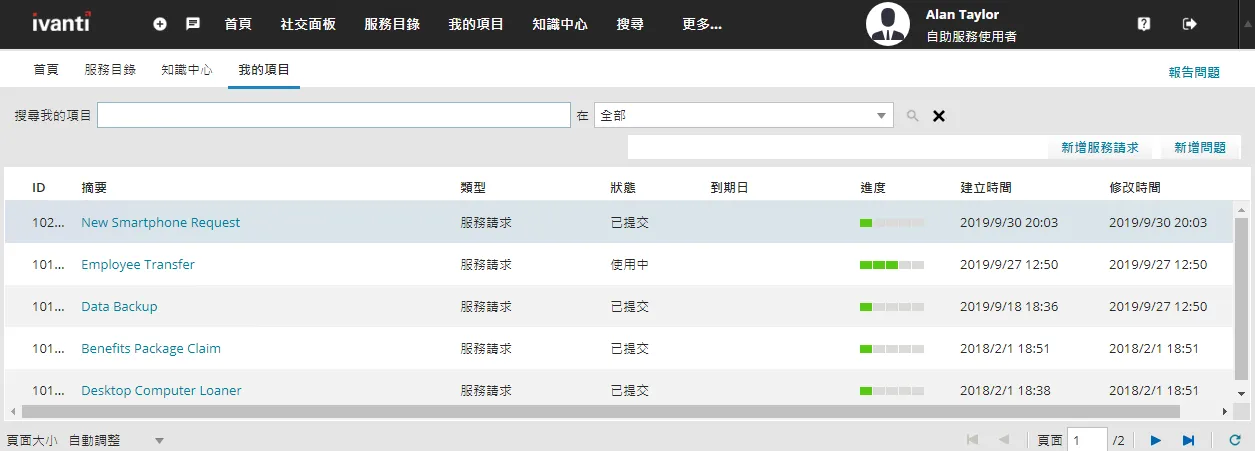Screen dimensions: 1255x451
Task: Open New Smartphone Request link
Action: 160,223
